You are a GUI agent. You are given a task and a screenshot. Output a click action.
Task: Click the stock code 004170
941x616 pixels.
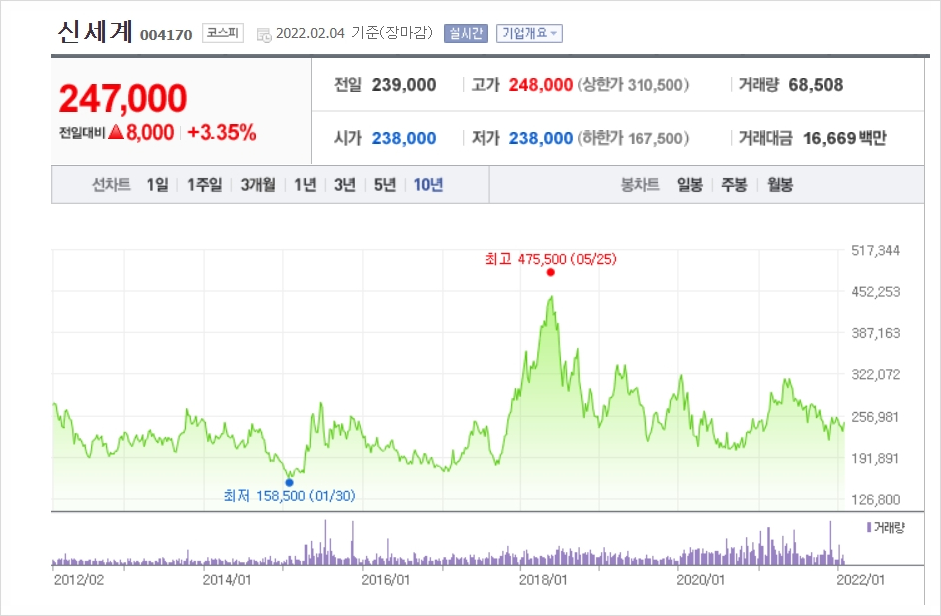tap(166, 35)
